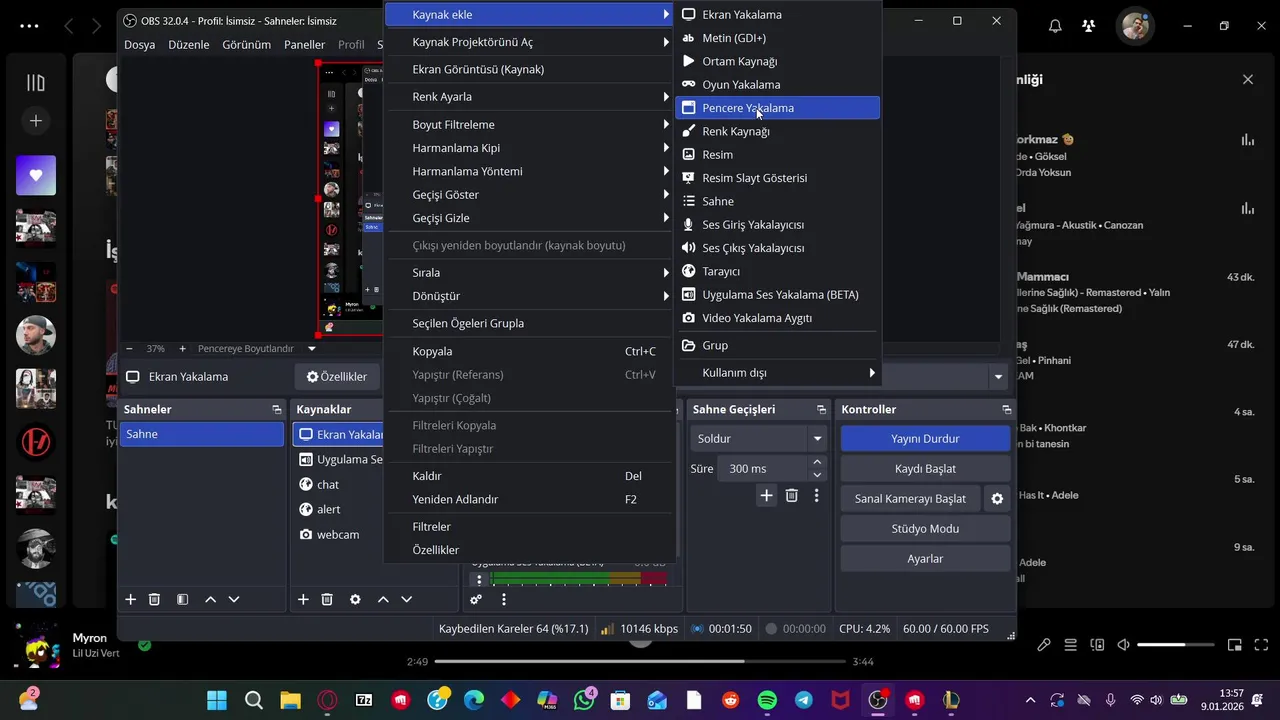Screen dimensions: 1280x720
Task: Increase Süre transition duration stepper
Action: [x=817, y=463]
